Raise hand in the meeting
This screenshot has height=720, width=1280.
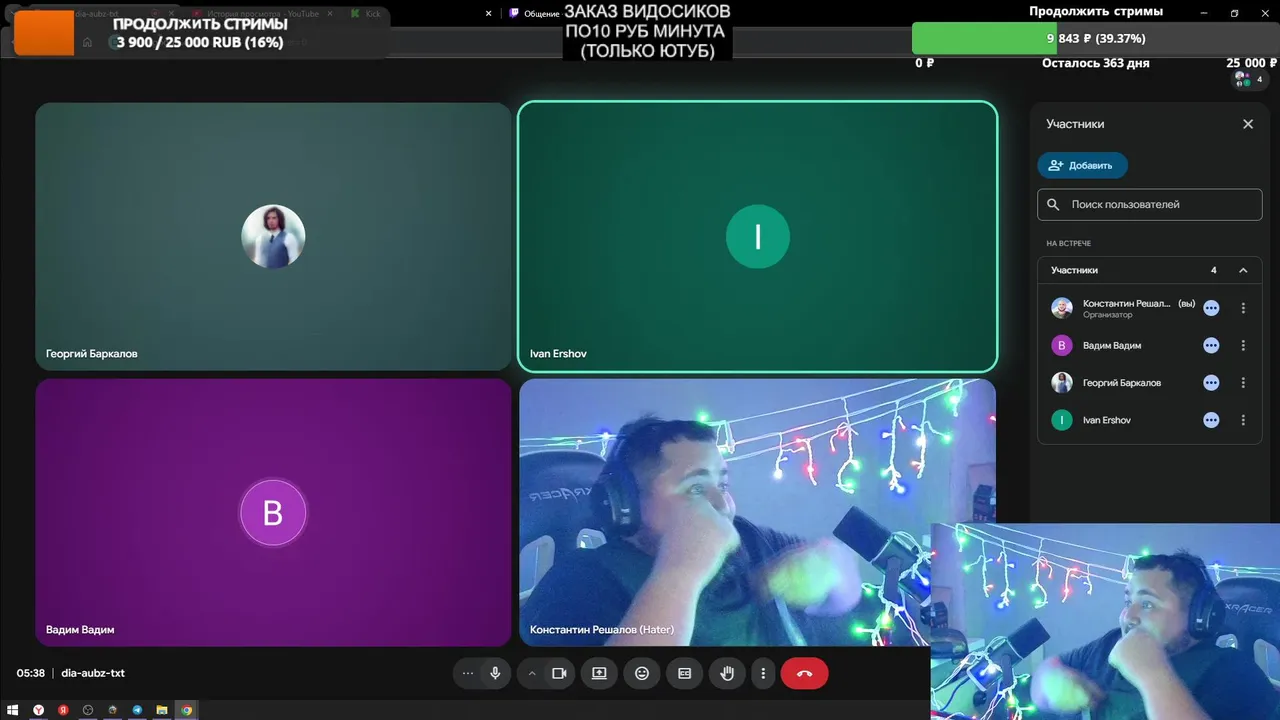click(727, 674)
